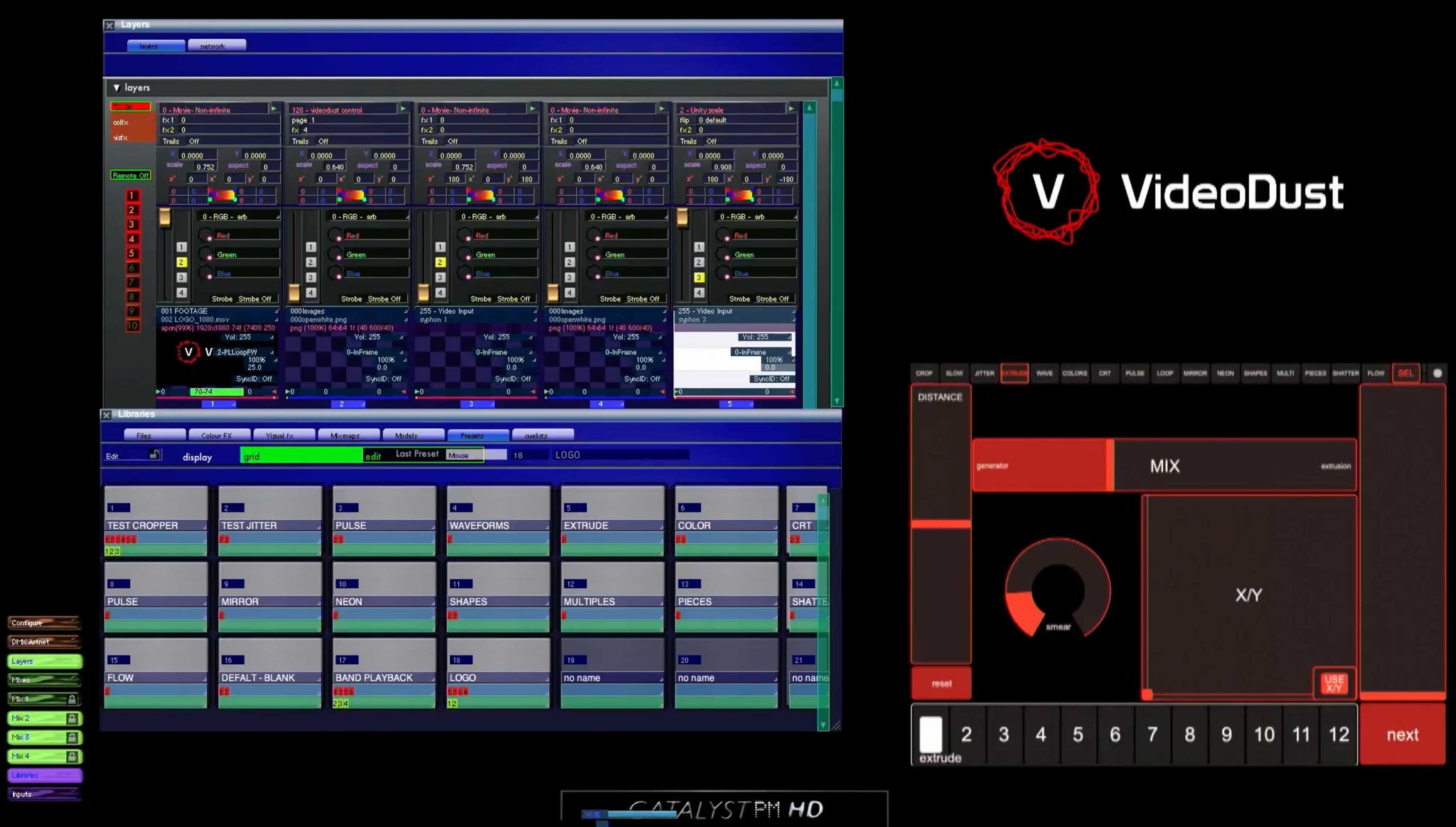Click the white round dot beside SEL
This screenshot has width=1456, height=827.
pyautogui.click(x=1437, y=373)
